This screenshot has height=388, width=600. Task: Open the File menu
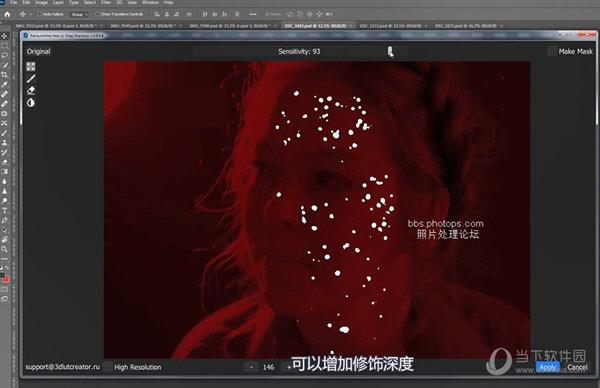14,2
